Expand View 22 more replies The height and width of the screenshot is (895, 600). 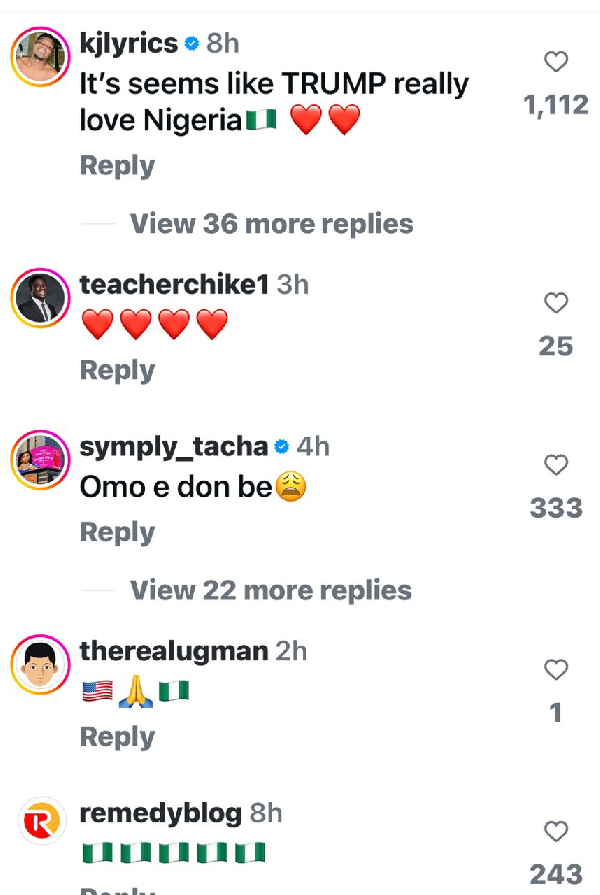270,591
